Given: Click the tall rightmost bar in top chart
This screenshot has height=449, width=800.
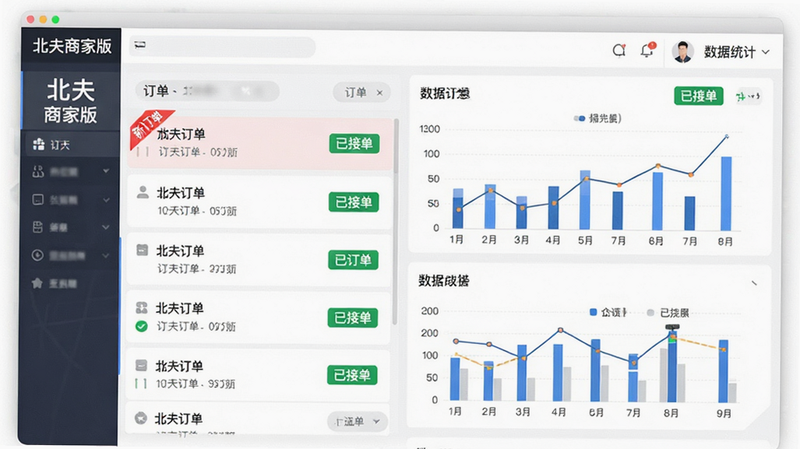Looking at the screenshot, I should click(x=726, y=193).
